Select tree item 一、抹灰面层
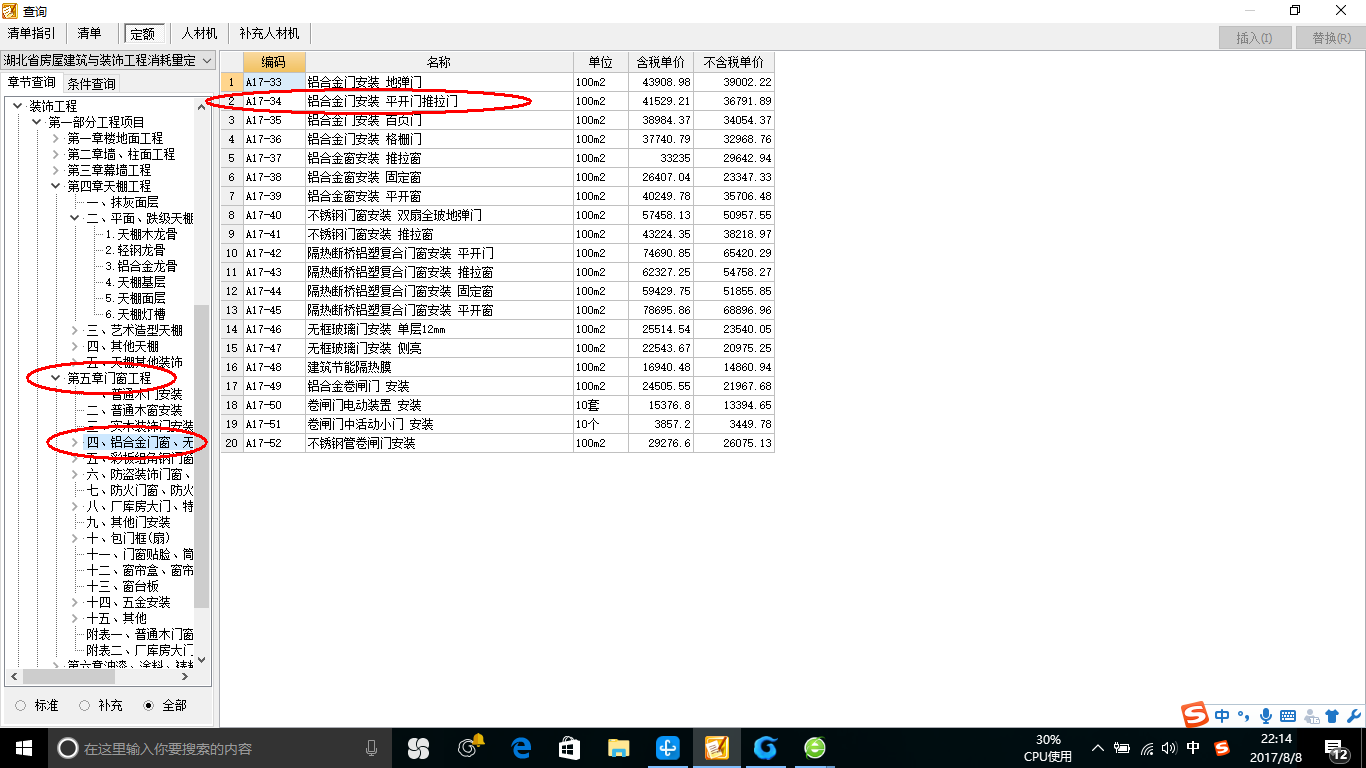The image size is (1366, 768). [x=122, y=202]
